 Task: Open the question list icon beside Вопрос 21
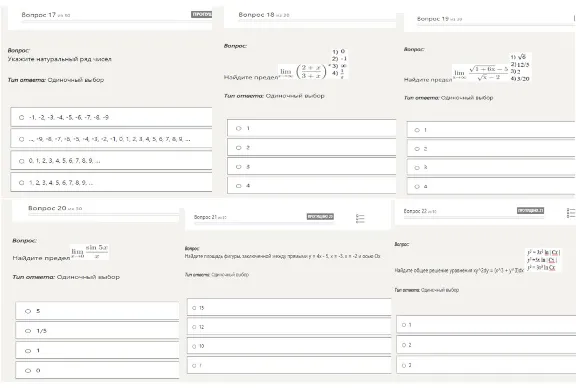[360, 219]
